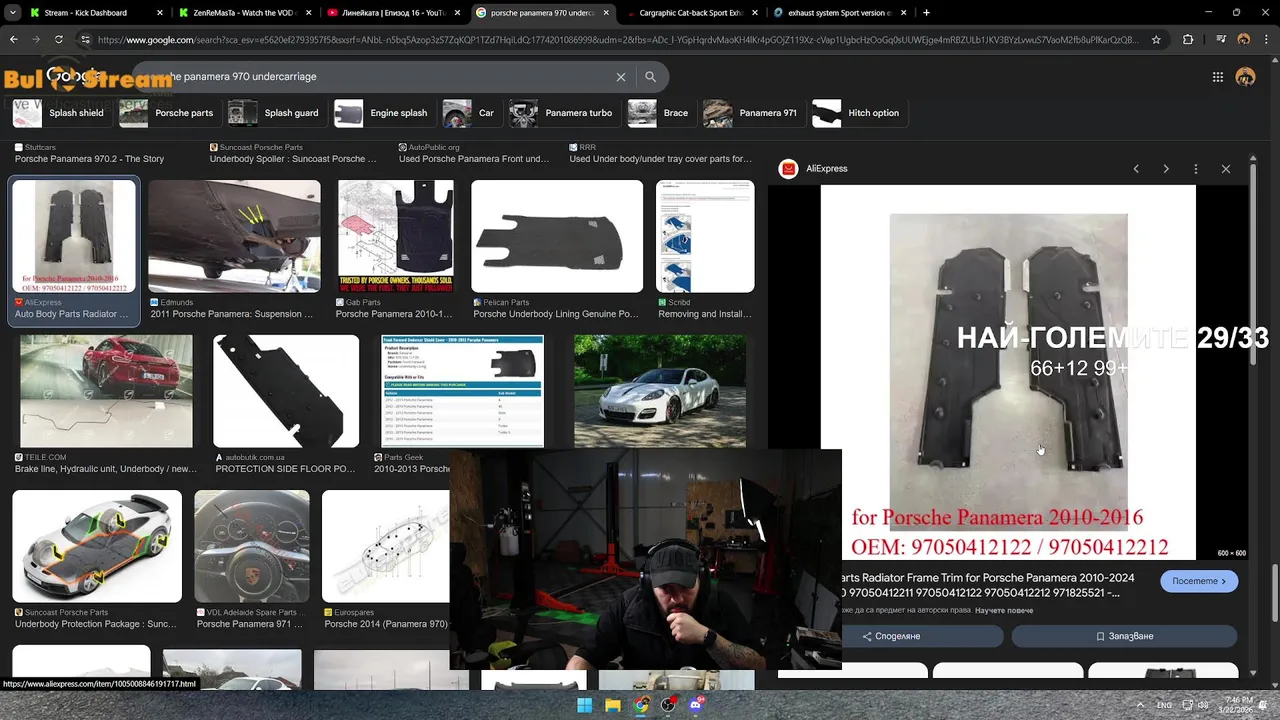Close the AliExpress image preview panel
Screen dimensions: 1280x720
click(1226, 169)
